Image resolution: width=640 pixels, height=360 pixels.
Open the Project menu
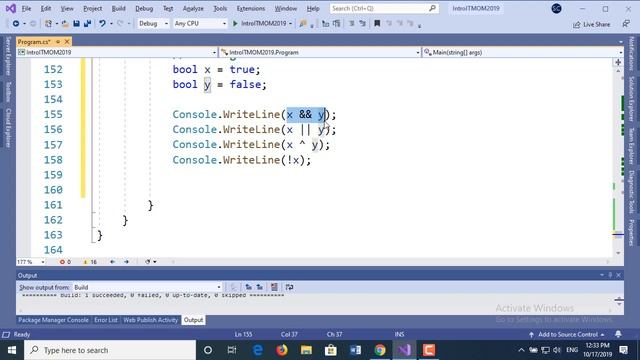(x=93, y=8)
